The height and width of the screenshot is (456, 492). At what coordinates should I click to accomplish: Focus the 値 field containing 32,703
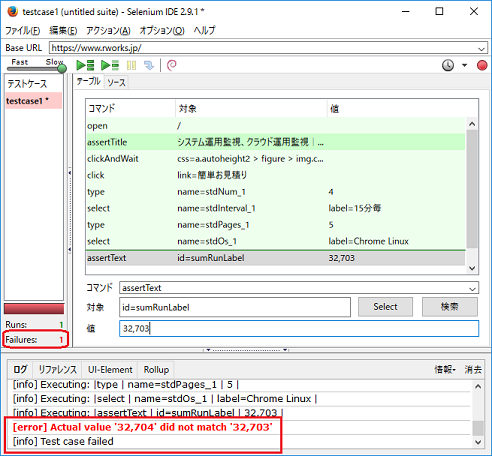(x=299, y=329)
